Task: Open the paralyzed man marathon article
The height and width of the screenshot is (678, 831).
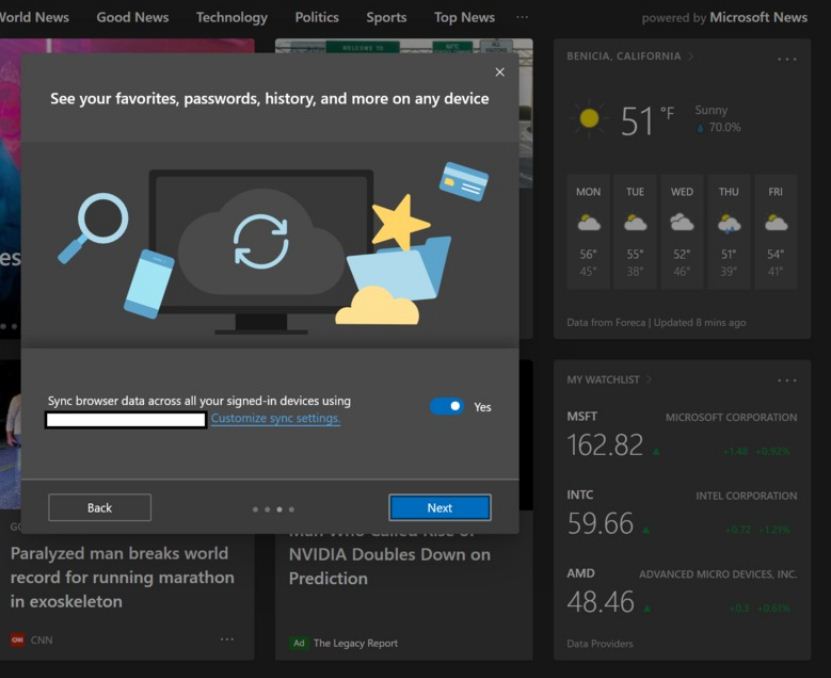Action: coord(122,577)
